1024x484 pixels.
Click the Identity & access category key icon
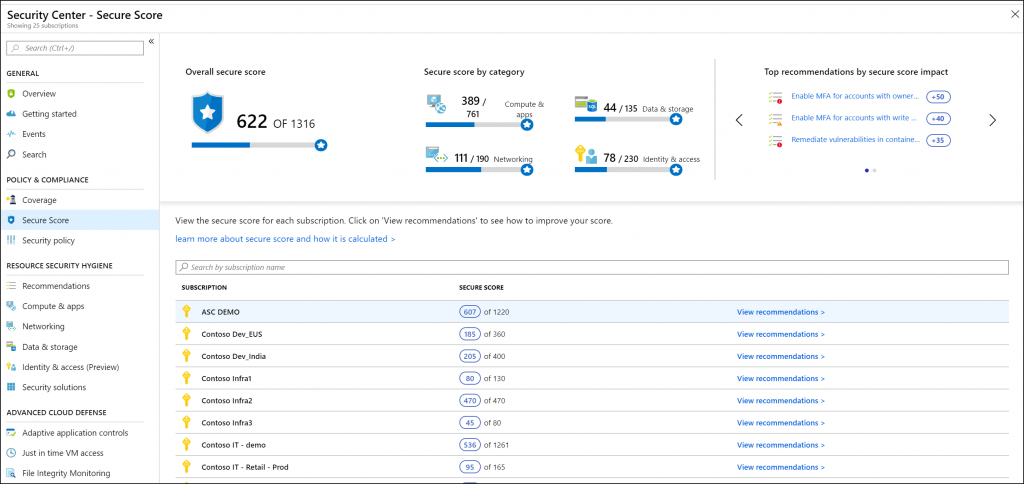[x=586, y=155]
